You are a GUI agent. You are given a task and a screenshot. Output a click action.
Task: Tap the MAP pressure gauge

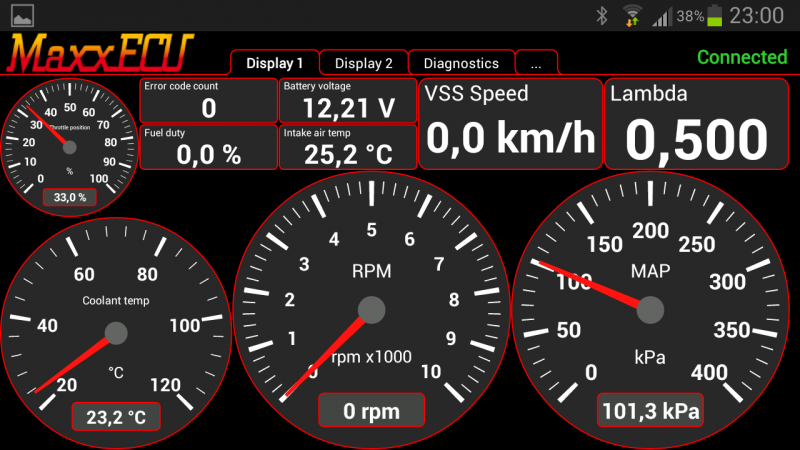pos(650,310)
